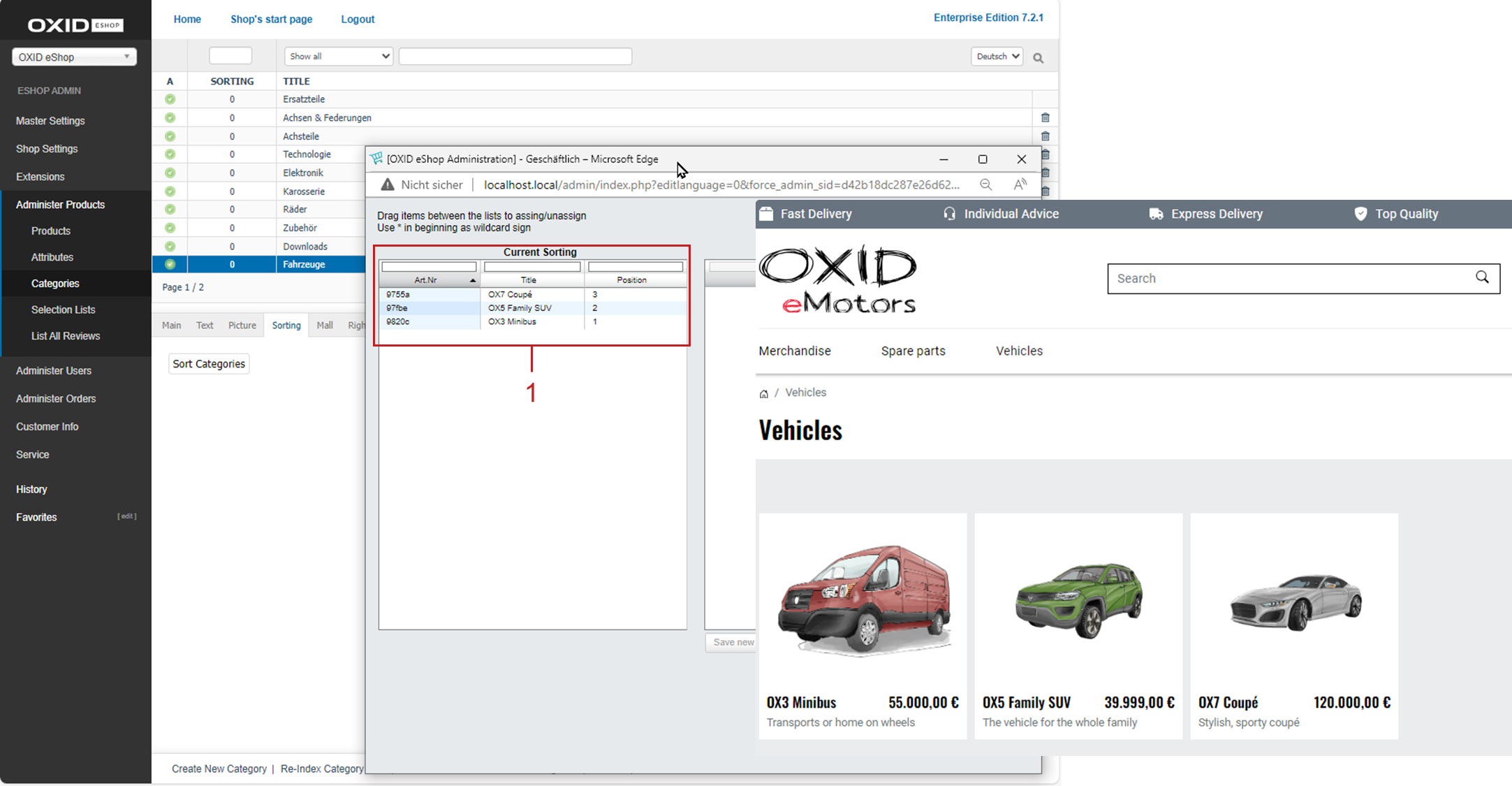Screen dimensions: 1512x786
Task: Click the Individual Advice headset icon
Action: click(x=949, y=214)
